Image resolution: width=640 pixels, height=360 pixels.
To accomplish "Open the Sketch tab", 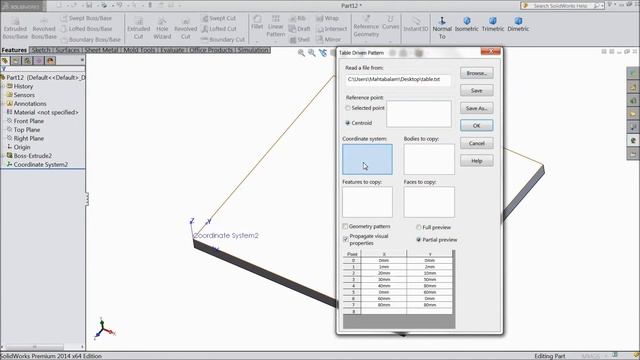I will coord(41,50).
